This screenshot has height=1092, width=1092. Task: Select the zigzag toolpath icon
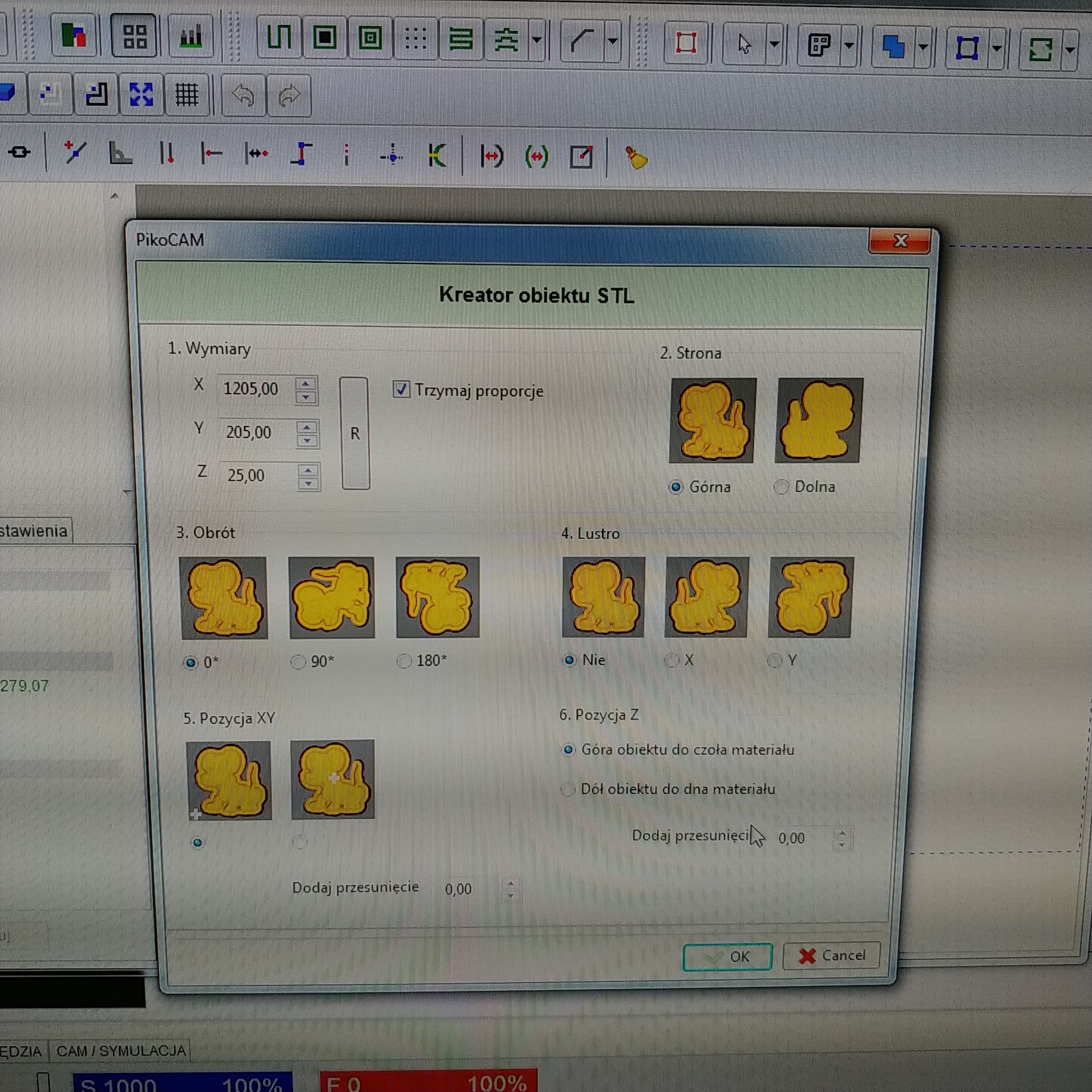pos(278,36)
